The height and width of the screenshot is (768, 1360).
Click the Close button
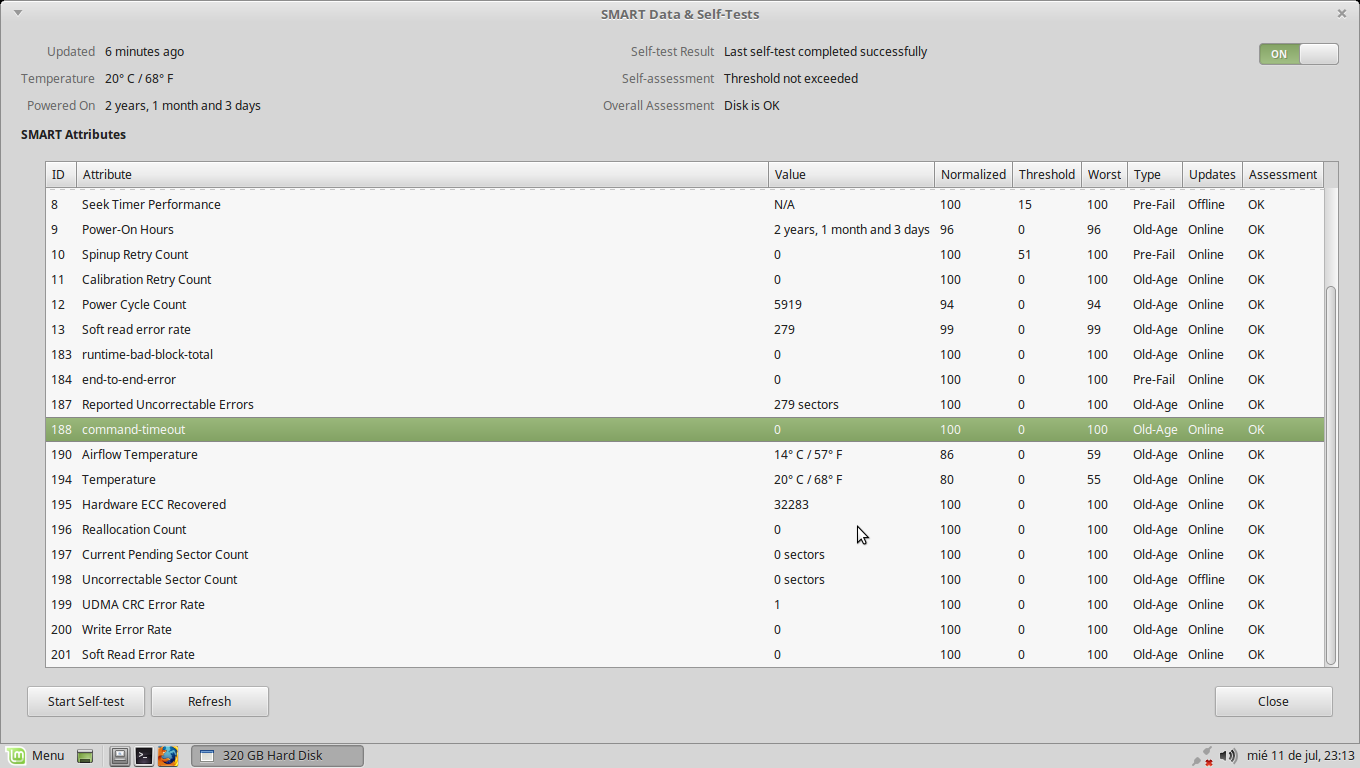(x=1273, y=701)
